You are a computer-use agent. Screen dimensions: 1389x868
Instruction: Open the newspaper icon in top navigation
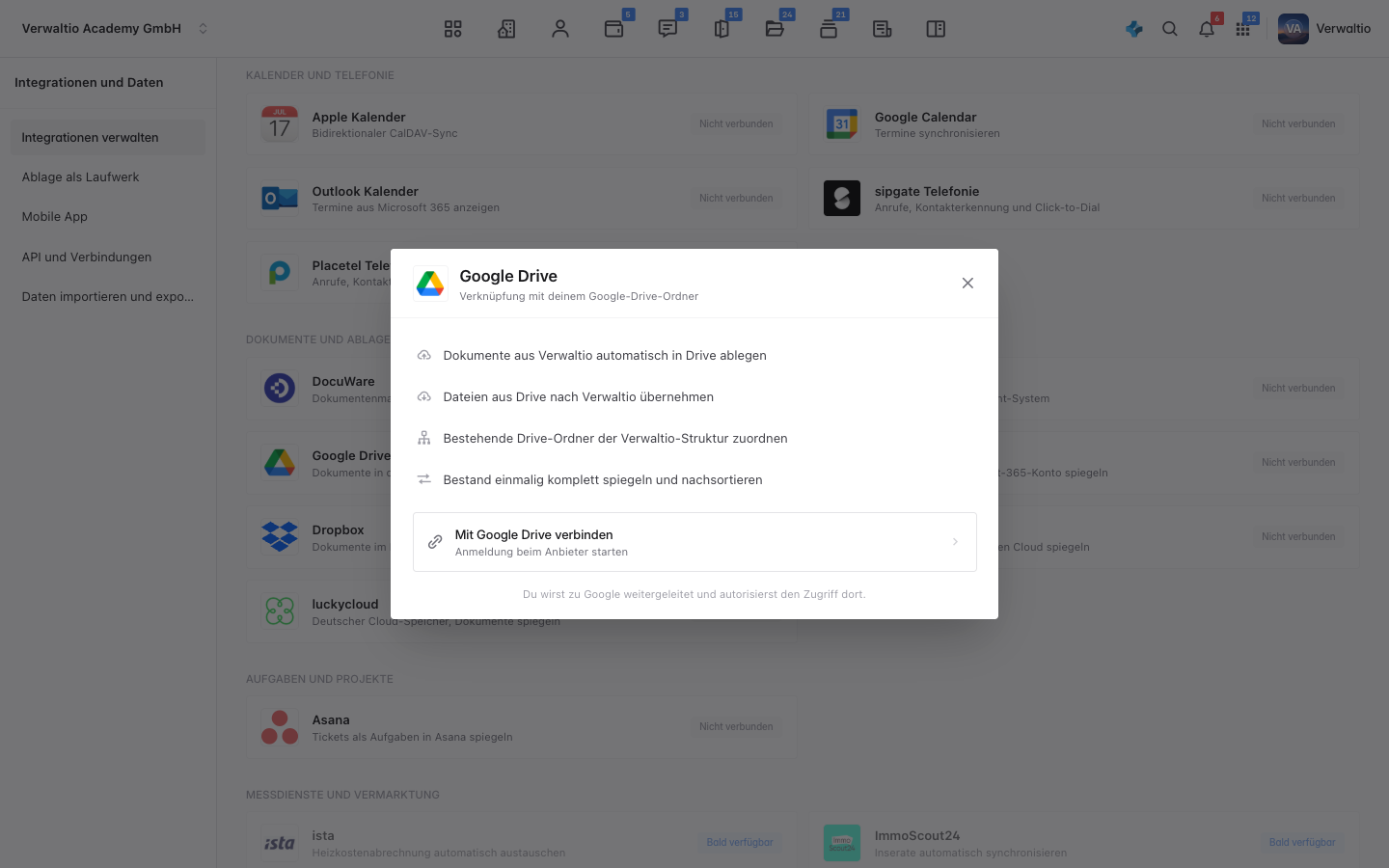(x=882, y=29)
